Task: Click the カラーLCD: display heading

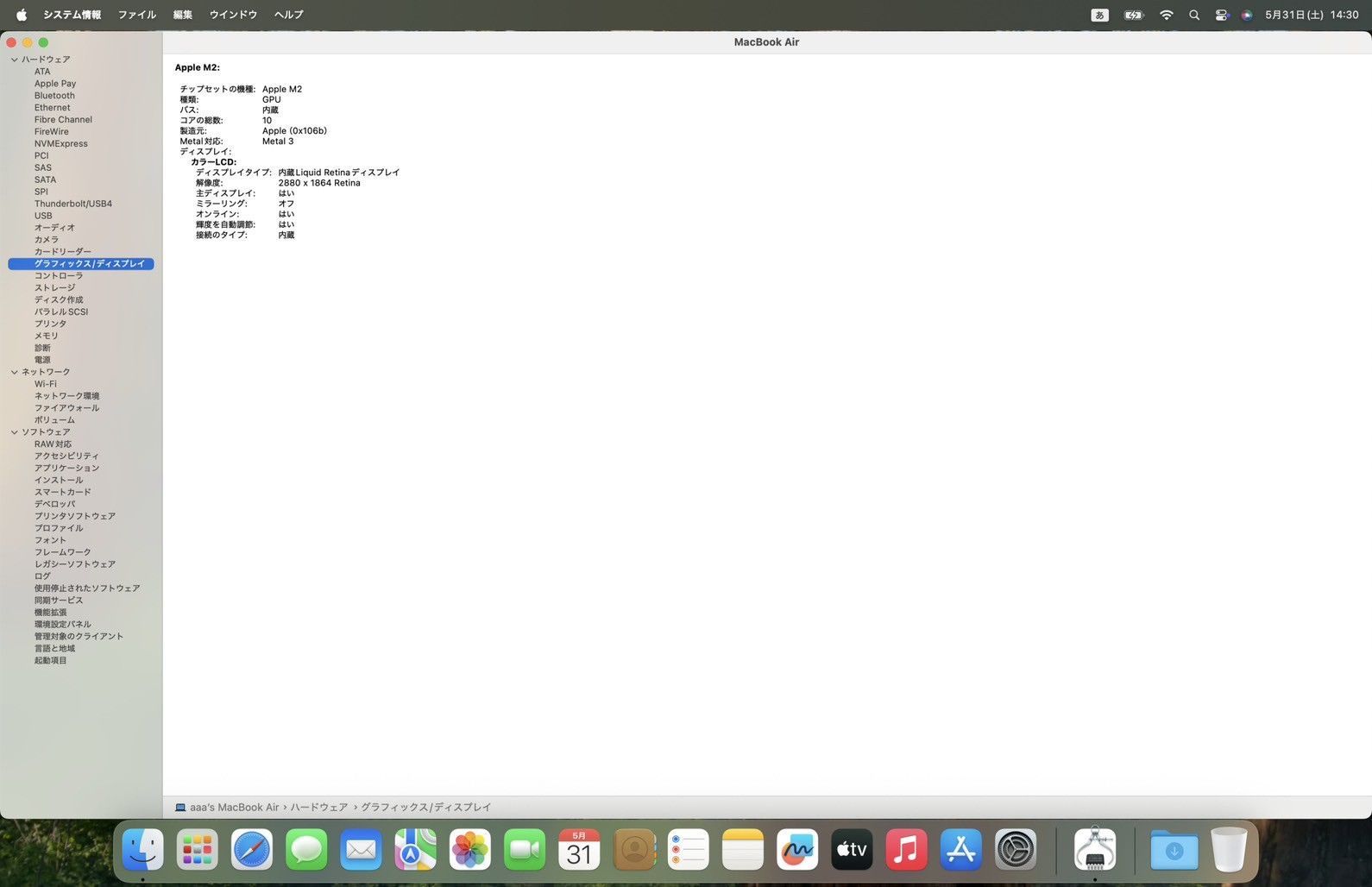Action: [213, 162]
